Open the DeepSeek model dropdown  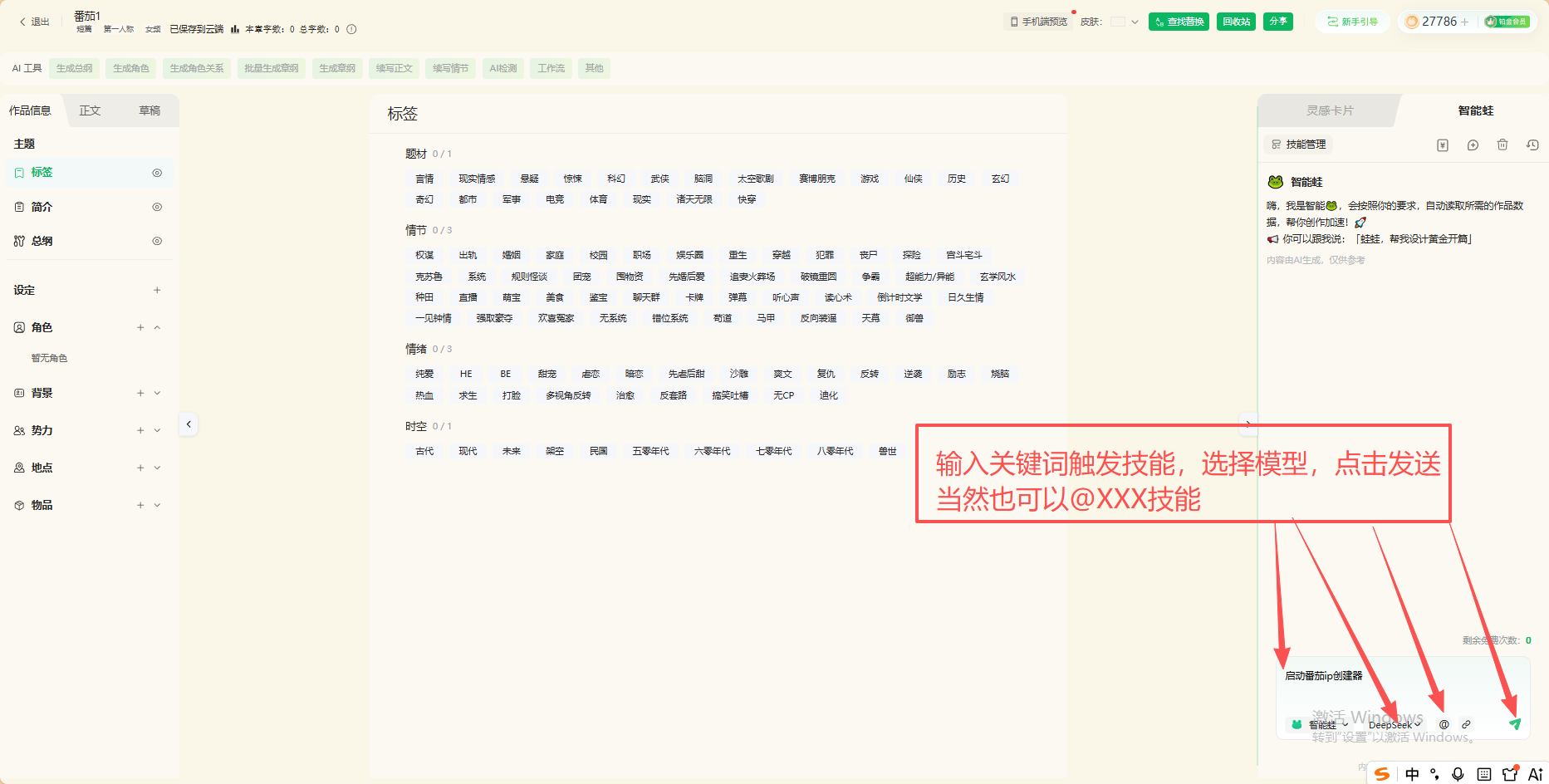1395,725
